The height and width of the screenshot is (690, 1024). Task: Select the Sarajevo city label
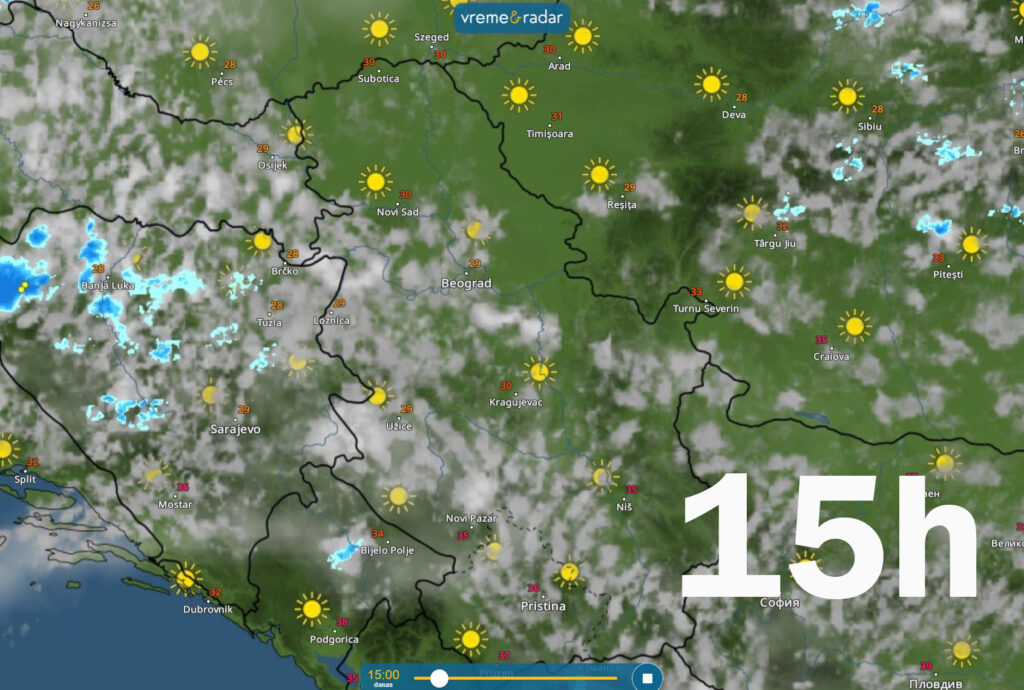click(235, 429)
